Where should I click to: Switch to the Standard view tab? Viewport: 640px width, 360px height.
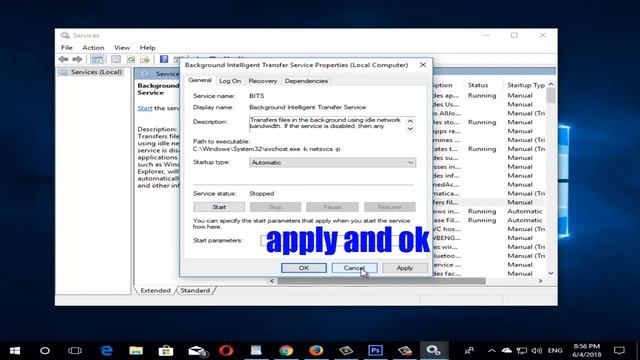pyautogui.click(x=195, y=291)
